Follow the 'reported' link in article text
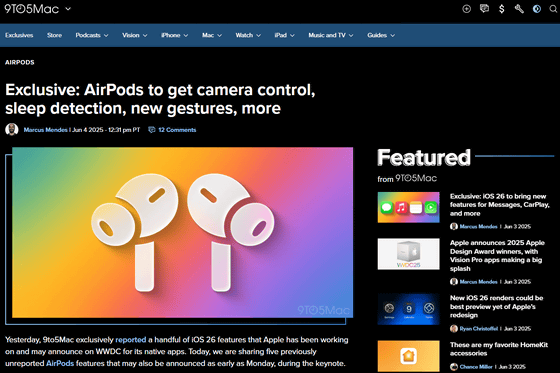560x373 pixels. point(131,339)
